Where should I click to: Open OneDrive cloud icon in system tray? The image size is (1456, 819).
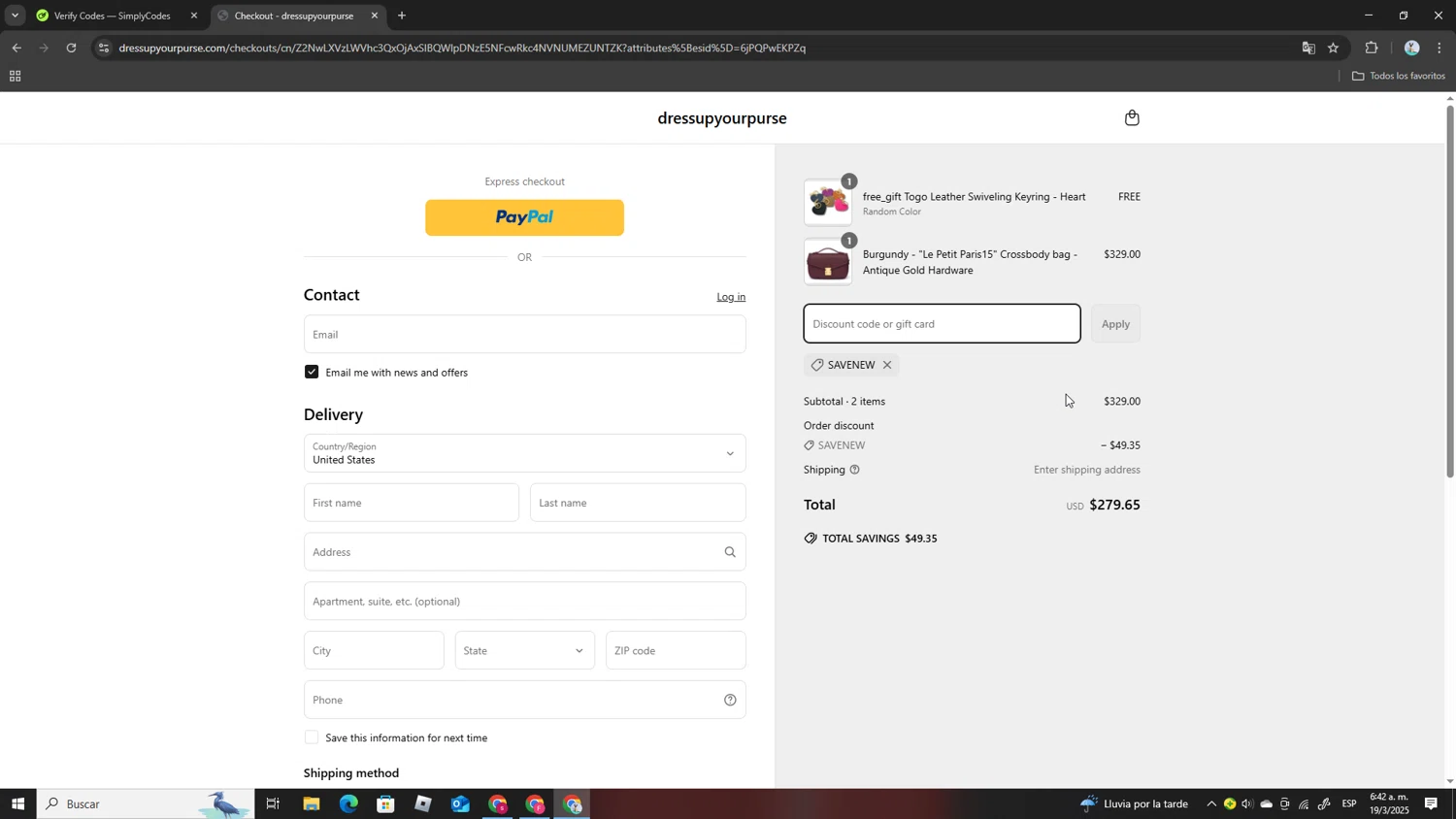1266,804
